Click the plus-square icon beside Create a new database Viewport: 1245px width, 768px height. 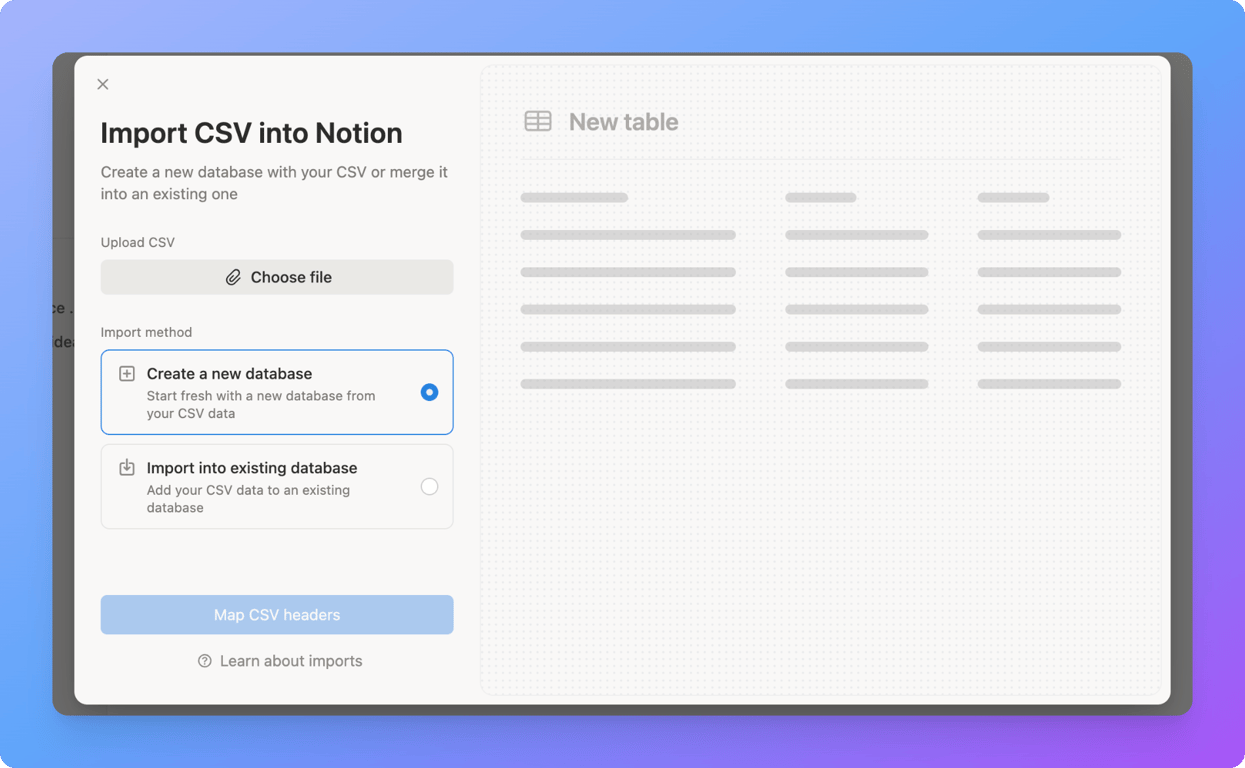[x=126, y=372]
